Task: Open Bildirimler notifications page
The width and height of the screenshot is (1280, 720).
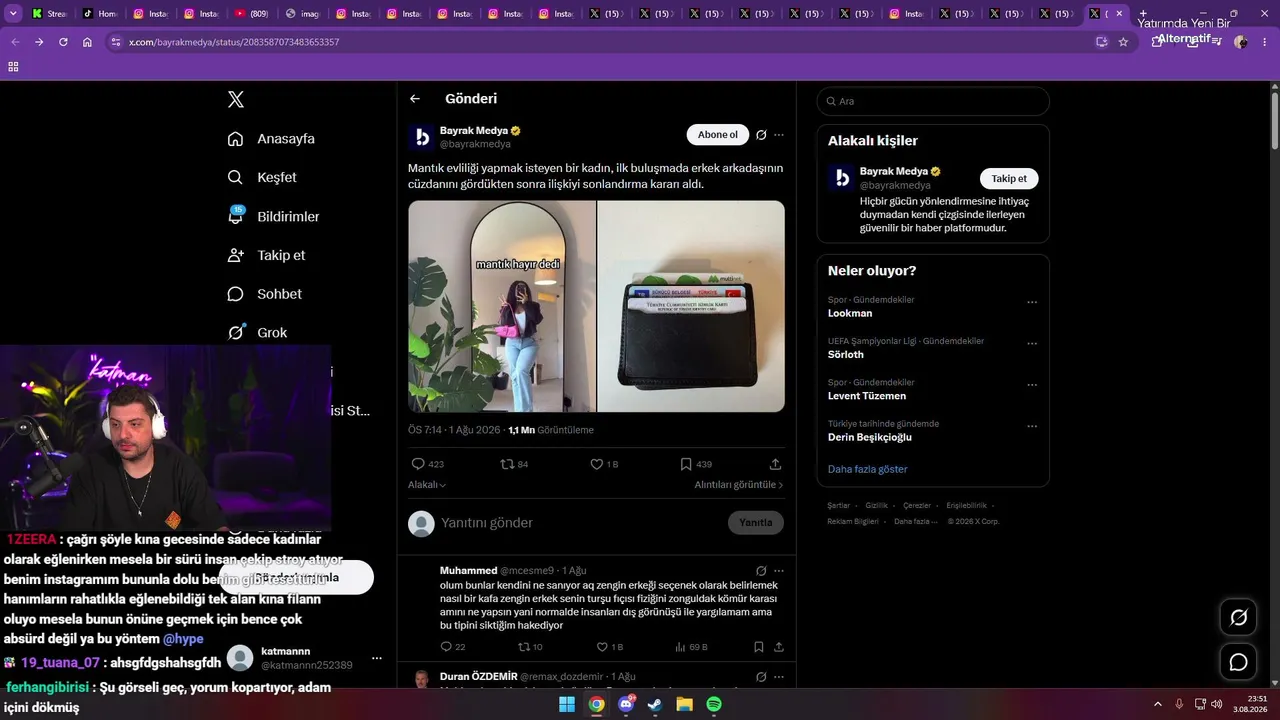Action: click(273, 216)
